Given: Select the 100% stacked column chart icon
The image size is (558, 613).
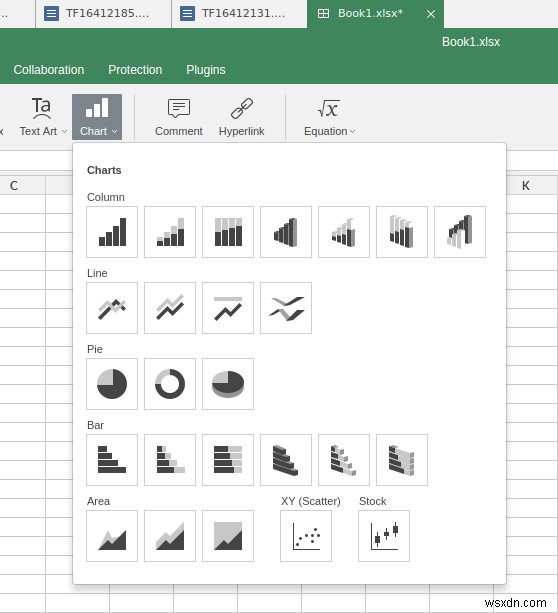Looking at the screenshot, I should pos(228,232).
